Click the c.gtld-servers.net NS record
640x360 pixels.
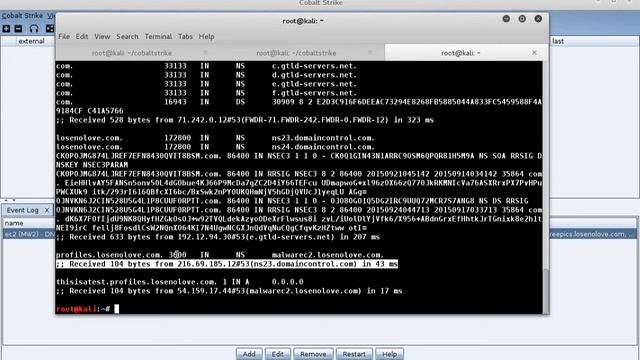[x=206, y=66]
